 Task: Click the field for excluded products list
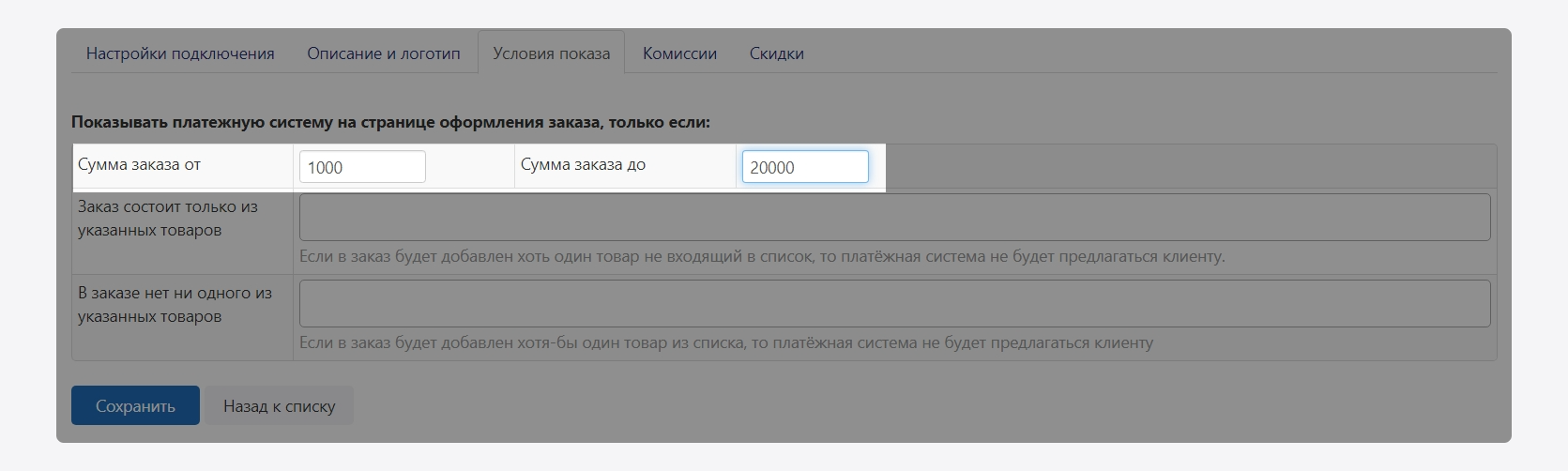click(x=893, y=303)
